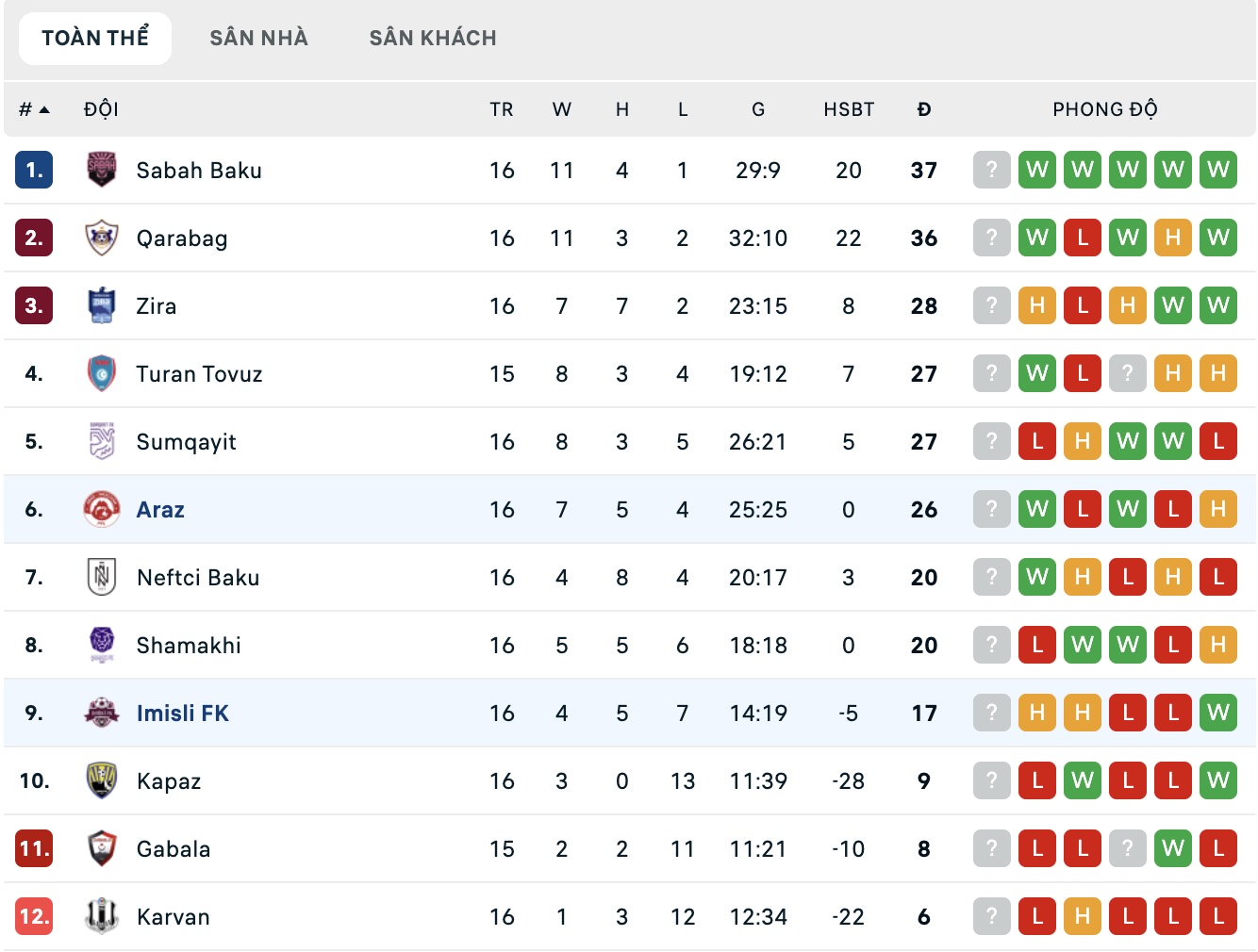Click the Neftci Baku shield icon
Image resolution: width=1258 pixels, height=952 pixels.
pos(101,577)
